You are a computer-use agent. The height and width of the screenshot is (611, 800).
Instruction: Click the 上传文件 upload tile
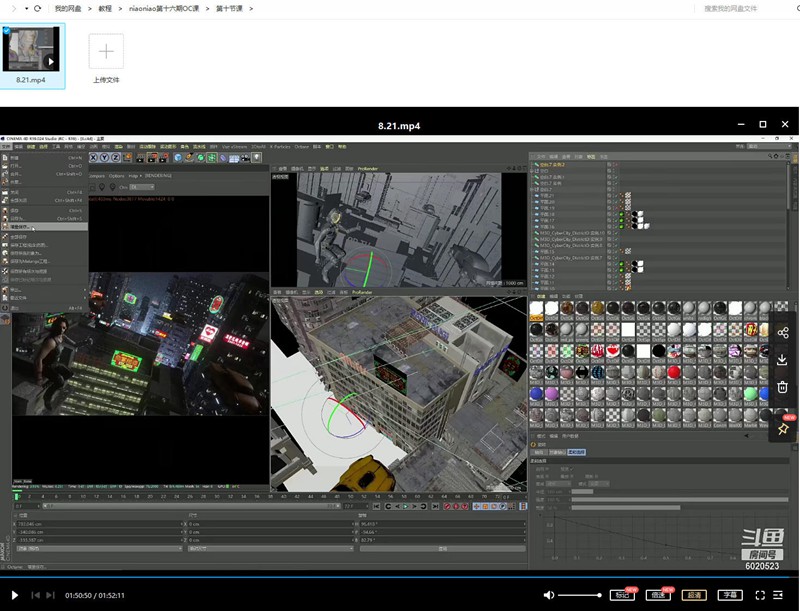click(x=106, y=51)
